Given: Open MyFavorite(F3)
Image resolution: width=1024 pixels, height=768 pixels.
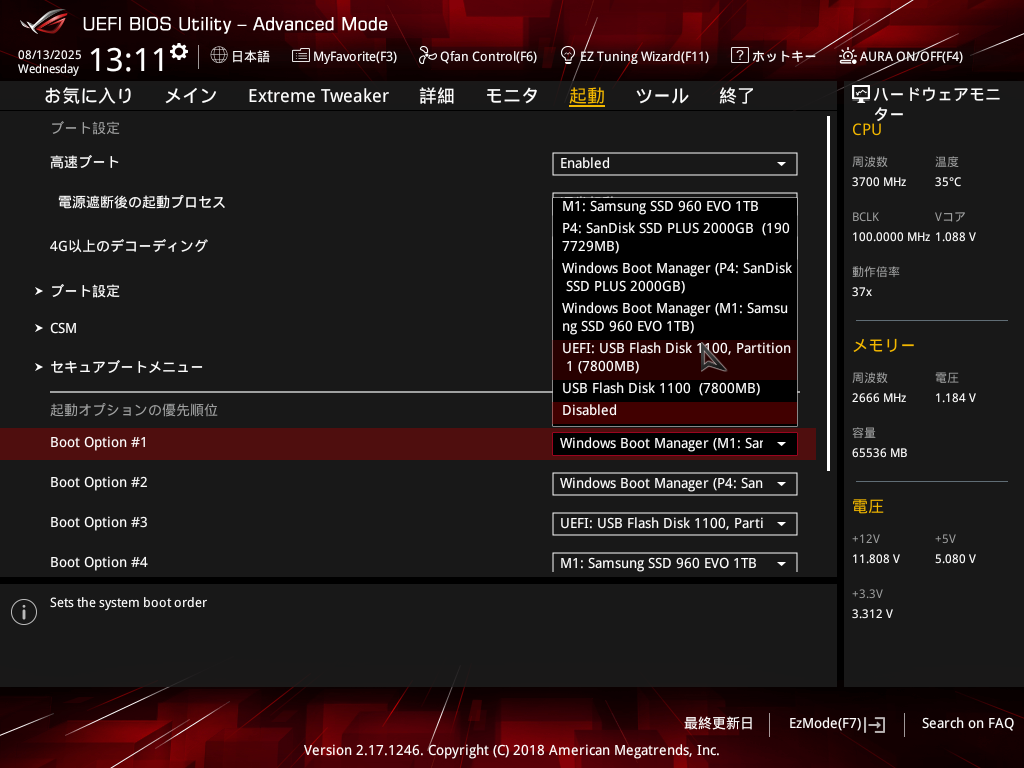Looking at the screenshot, I should tap(344, 56).
